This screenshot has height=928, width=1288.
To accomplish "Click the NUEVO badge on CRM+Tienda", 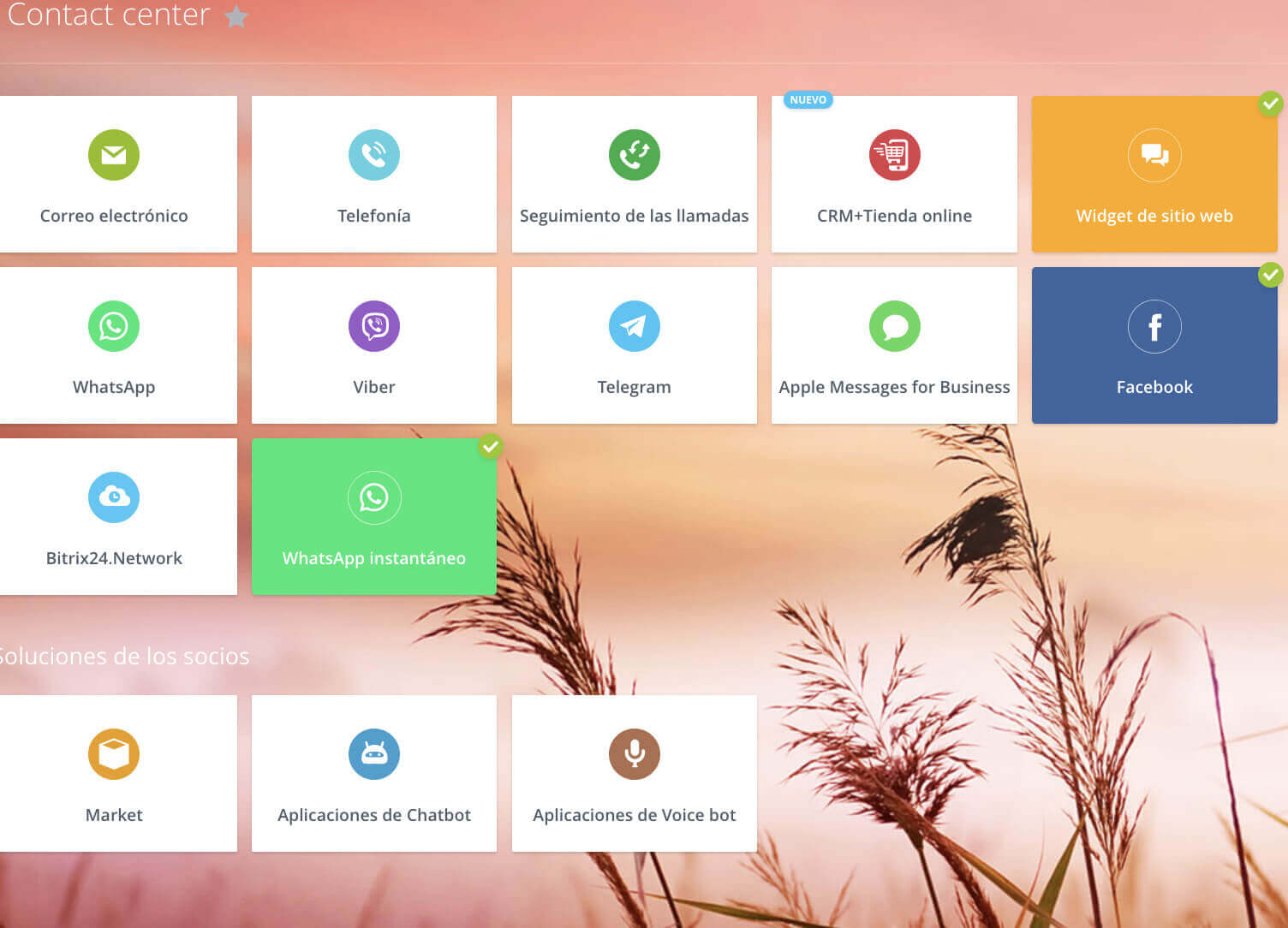I will (x=808, y=100).
